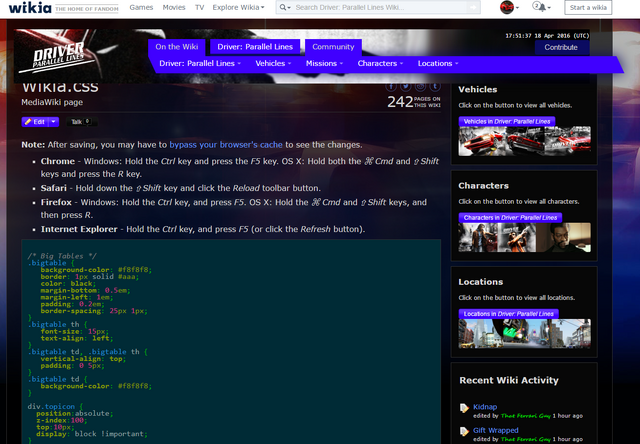Image resolution: width=640 pixels, height=444 pixels.
Task: Click the characters banner thumbnail
Action: click(524, 238)
